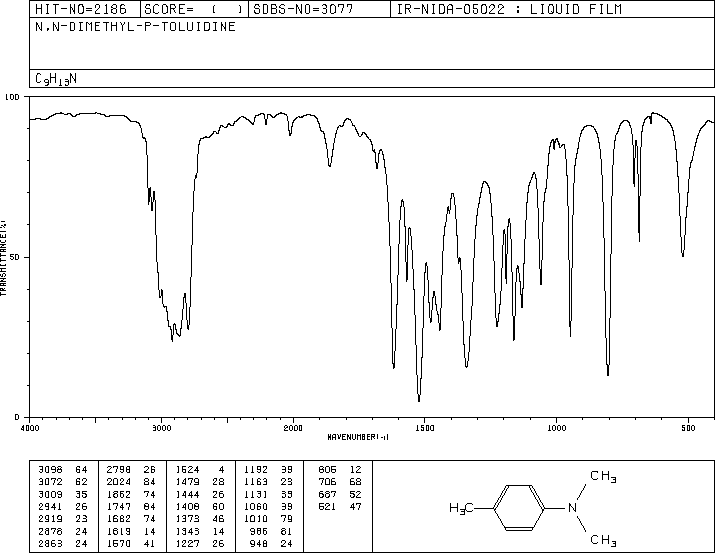The image size is (715, 553).
Task: Click the lower CH3 group on nitrogen
Action: point(603,541)
